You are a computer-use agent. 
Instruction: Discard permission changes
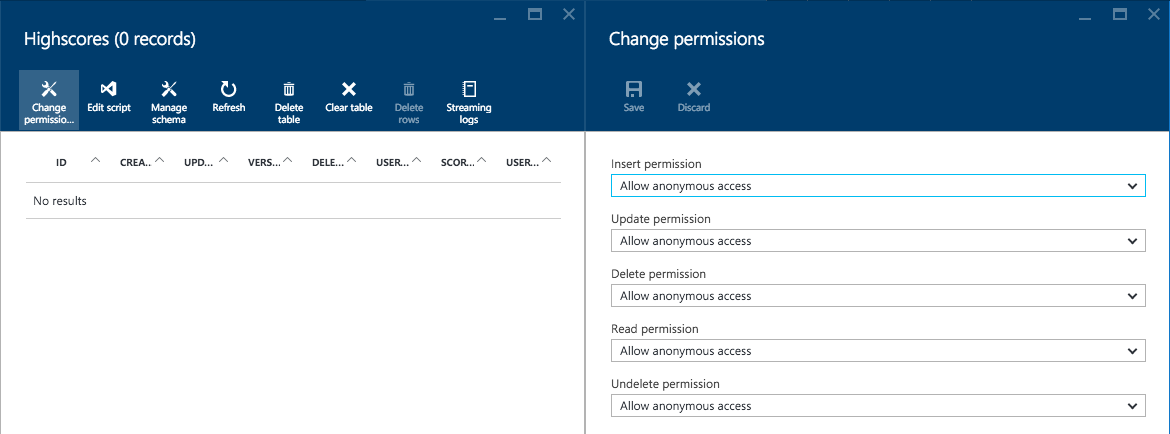click(x=693, y=97)
